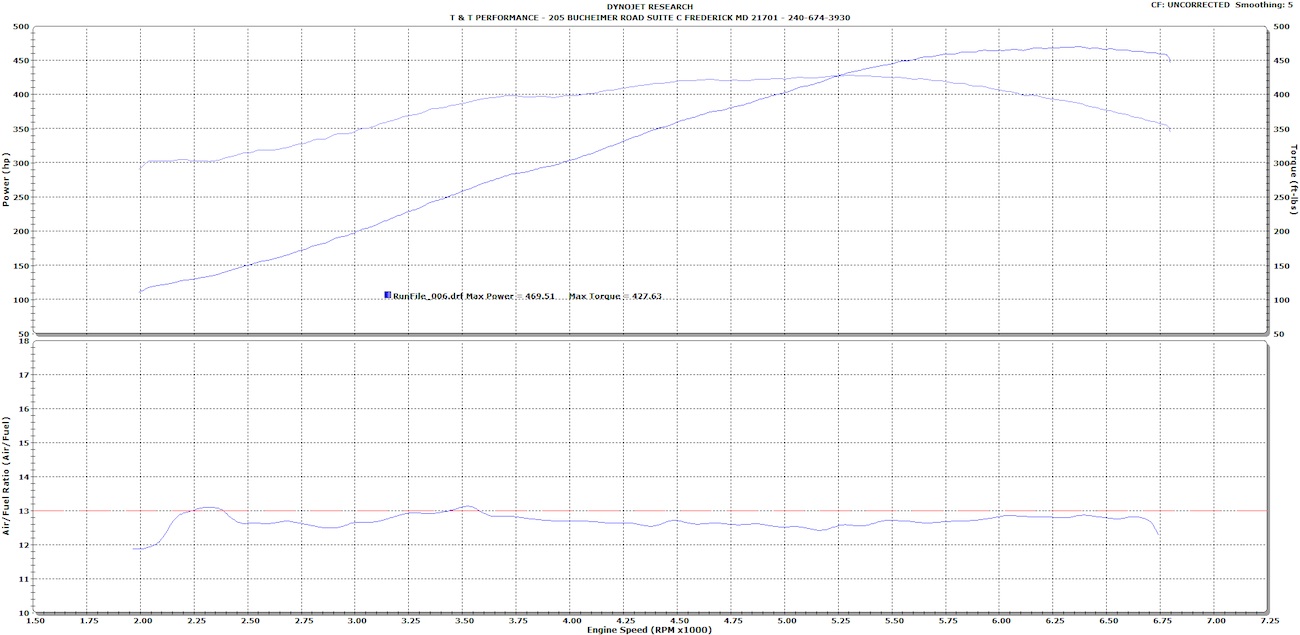The image size is (1300, 635).
Task: Click the DYNOJET RESEARCH title text
Action: pyautogui.click(x=649, y=7)
